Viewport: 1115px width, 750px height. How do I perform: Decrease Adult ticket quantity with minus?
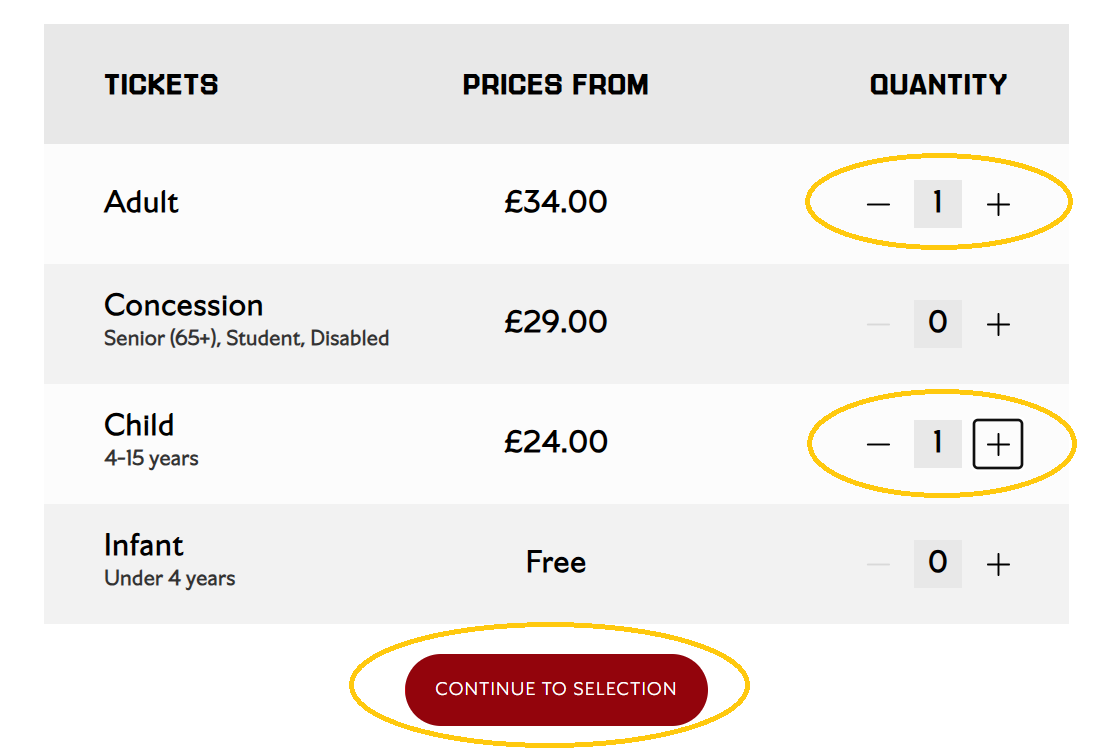pos(878,205)
